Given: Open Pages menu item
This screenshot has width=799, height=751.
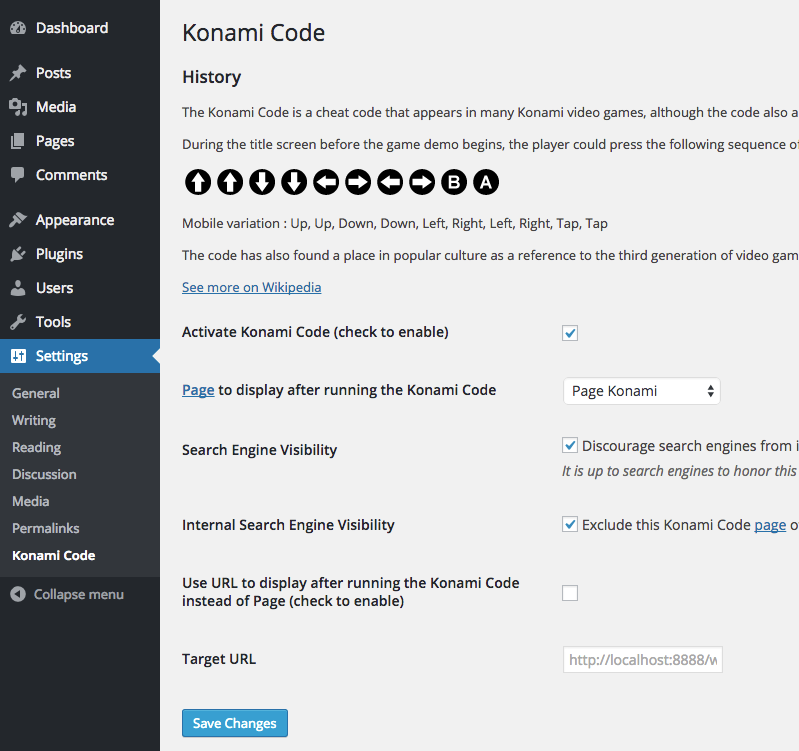Looking at the screenshot, I should pos(80,141).
